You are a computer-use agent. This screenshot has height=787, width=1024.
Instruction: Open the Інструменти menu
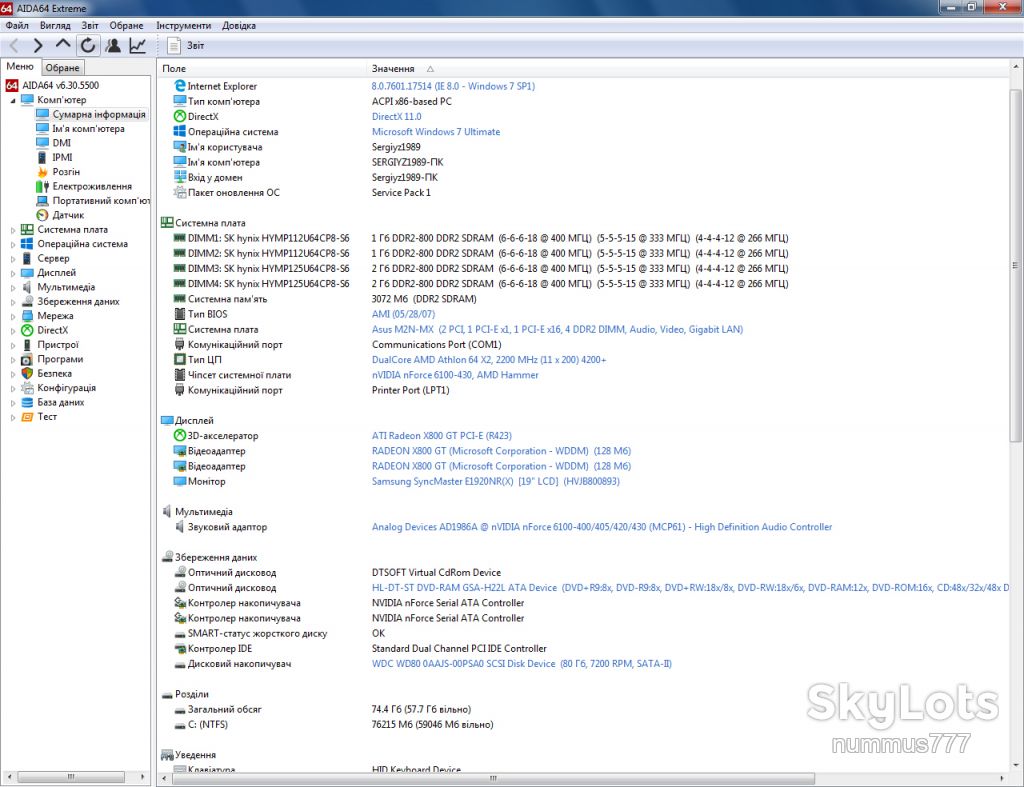tap(184, 25)
